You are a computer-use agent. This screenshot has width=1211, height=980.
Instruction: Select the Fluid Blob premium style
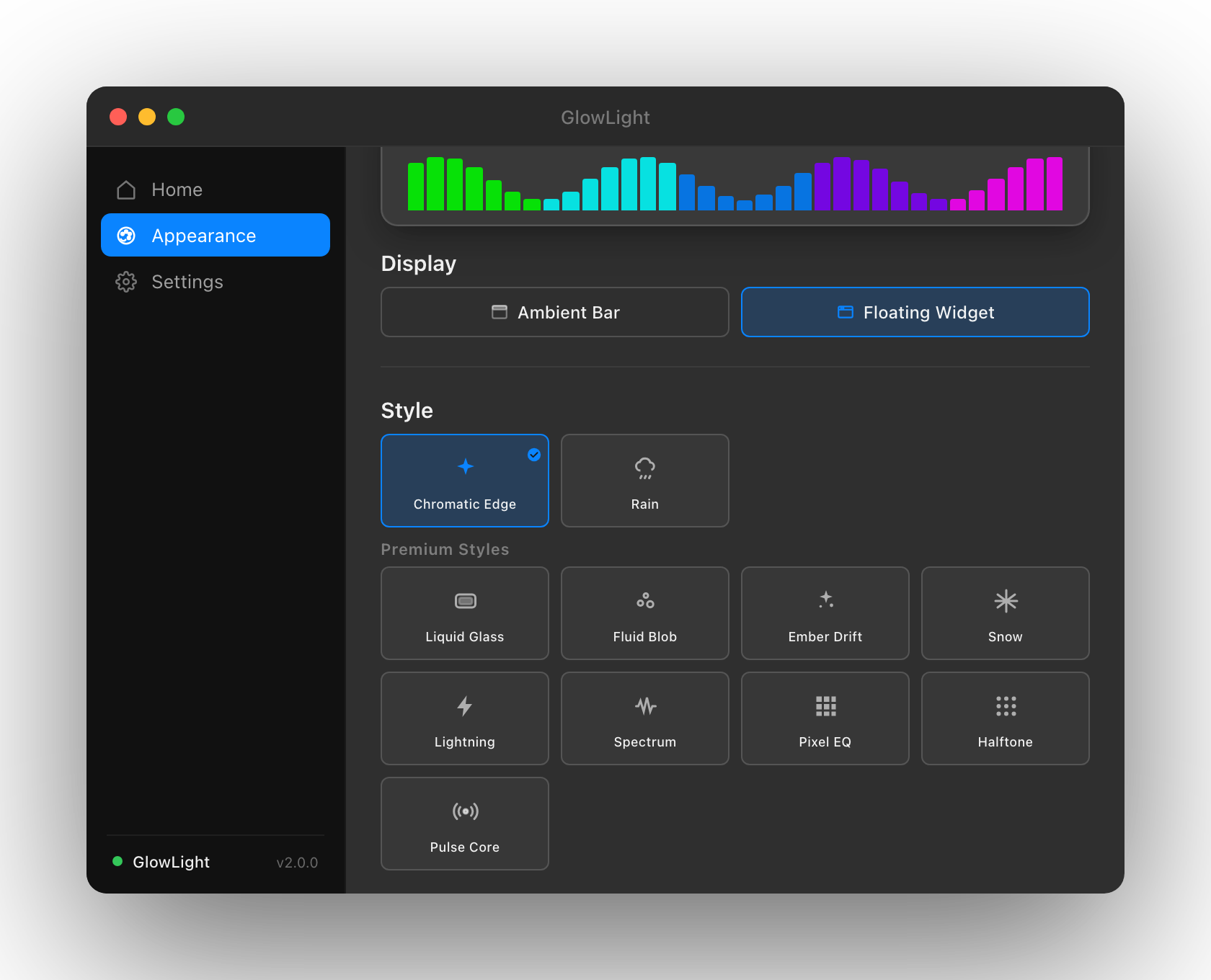coord(645,613)
